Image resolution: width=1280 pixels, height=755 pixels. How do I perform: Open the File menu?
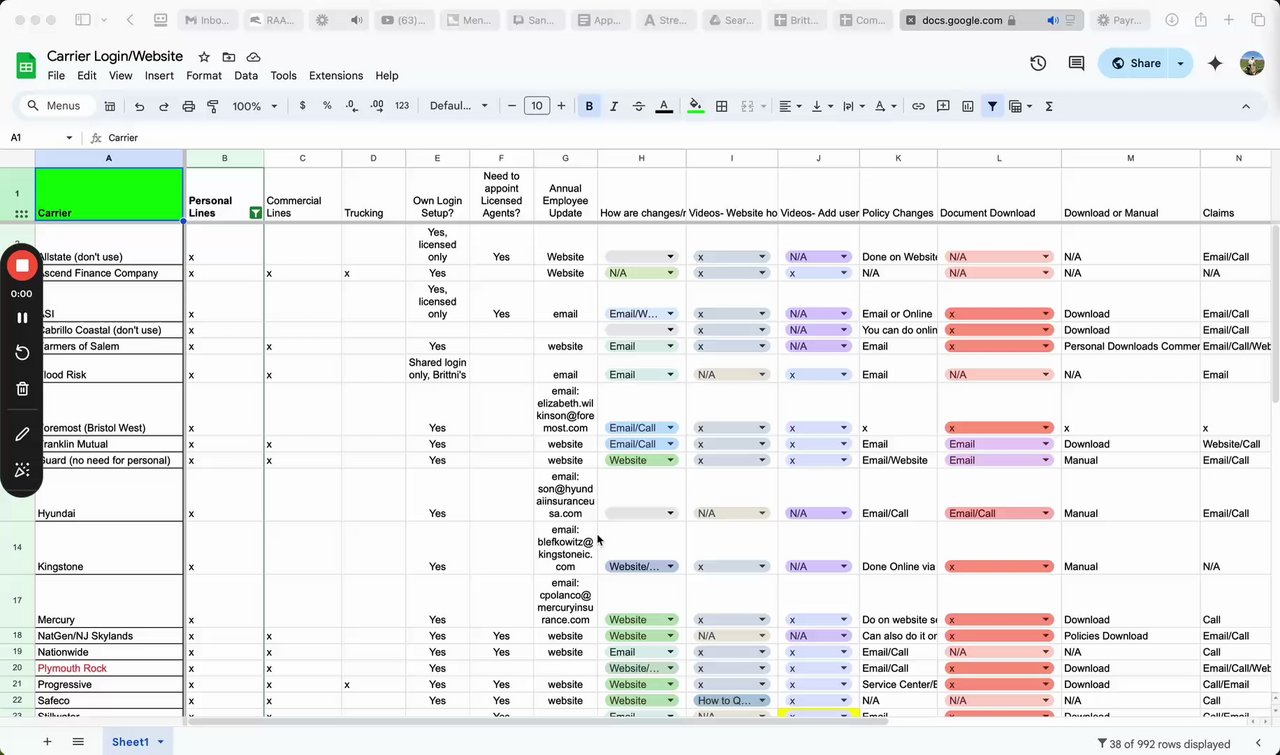click(56, 75)
